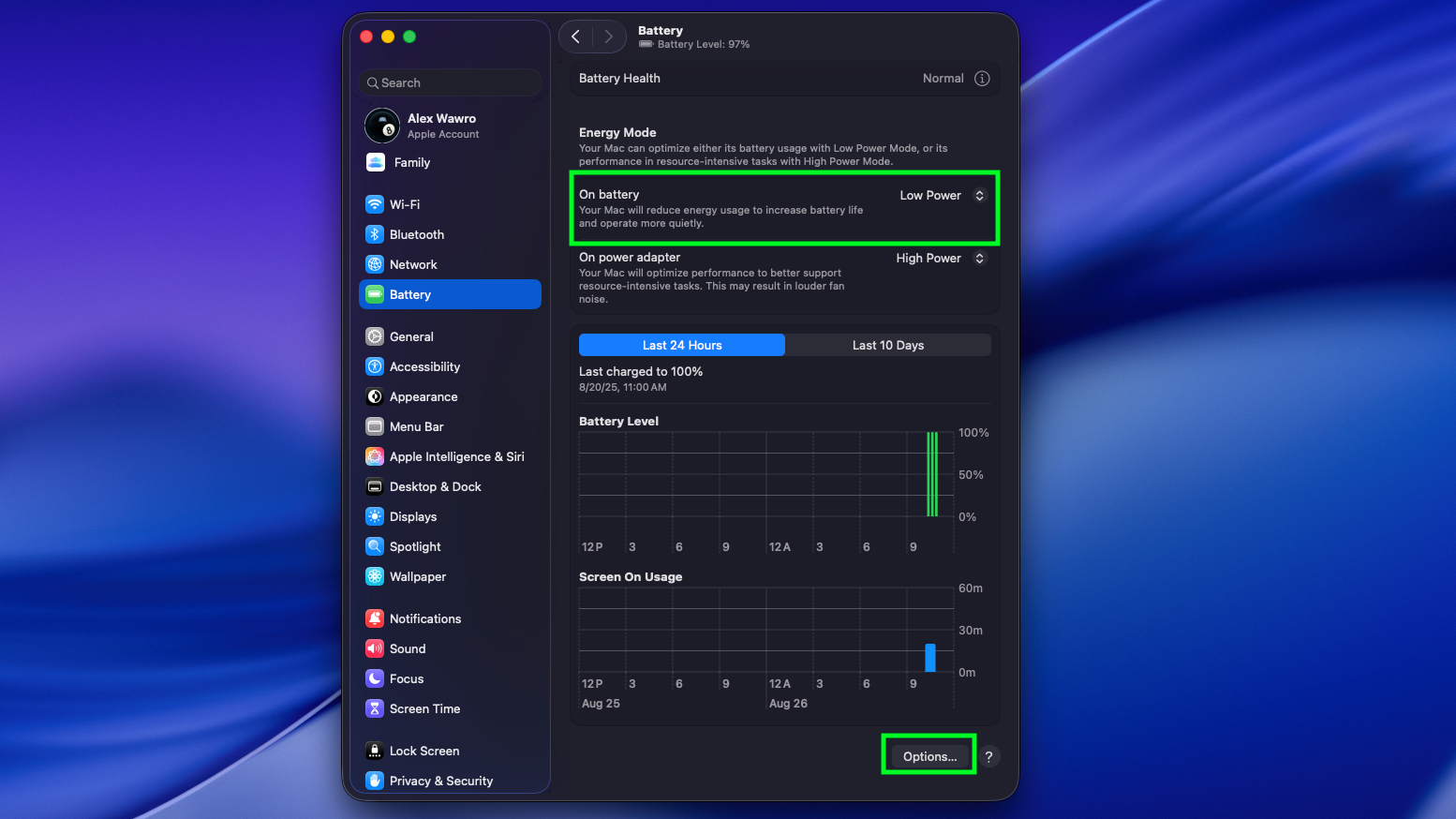This screenshot has width=1456, height=819.
Task: Click the Focus moon icon
Action: pyautogui.click(x=375, y=678)
